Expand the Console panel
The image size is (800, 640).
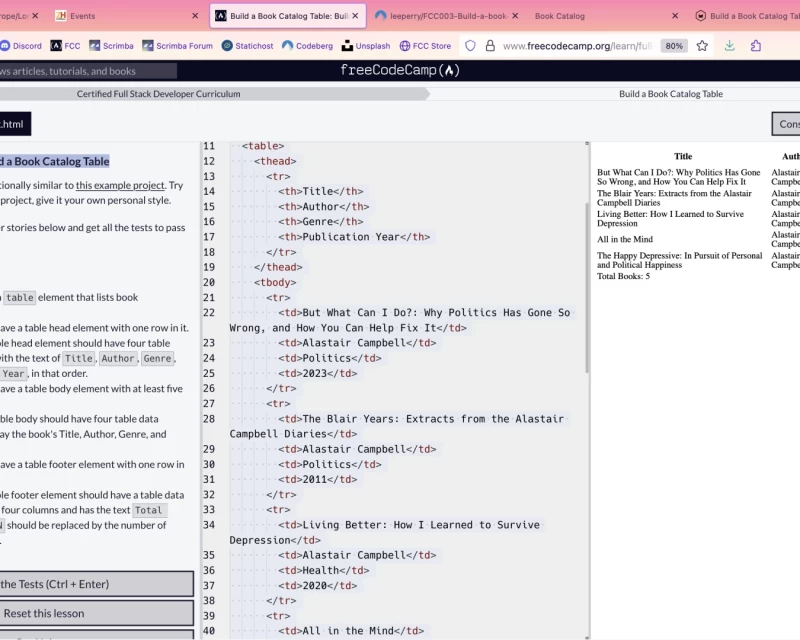pos(787,123)
